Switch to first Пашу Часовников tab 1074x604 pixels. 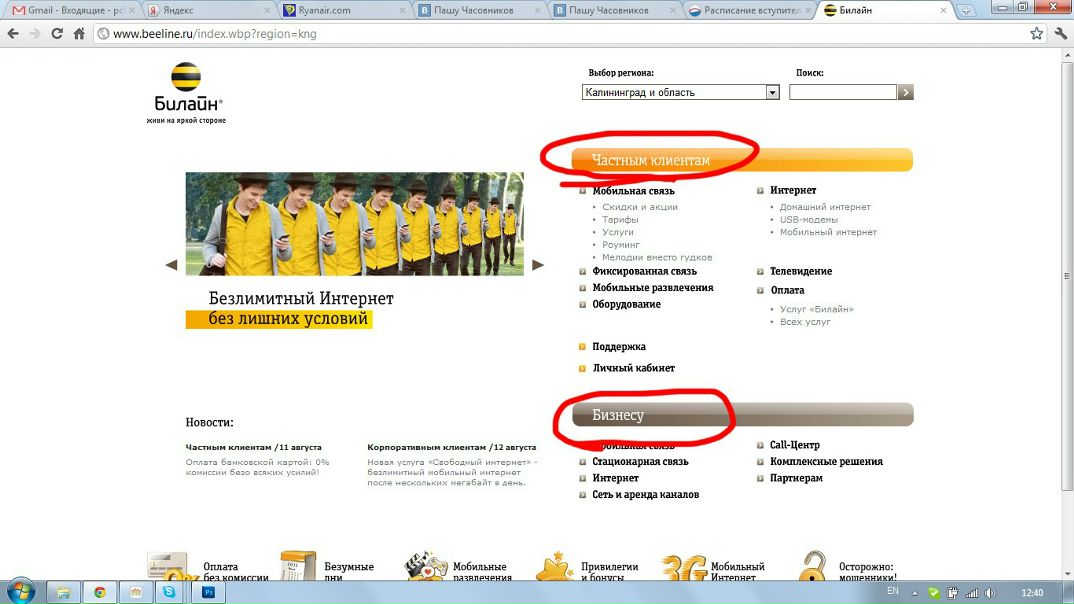click(x=481, y=10)
